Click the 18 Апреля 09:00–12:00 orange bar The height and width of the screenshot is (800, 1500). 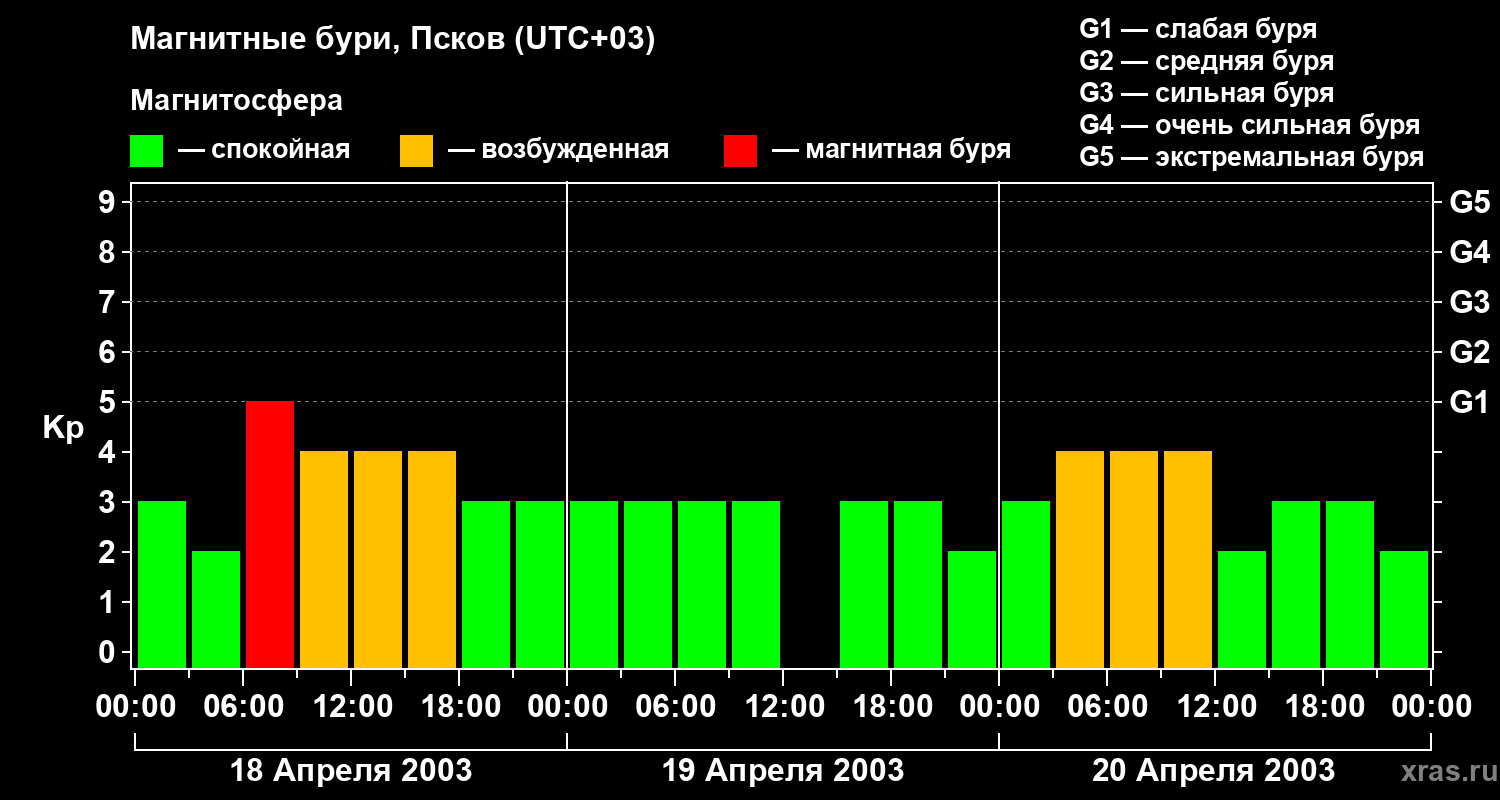(324, 559)
